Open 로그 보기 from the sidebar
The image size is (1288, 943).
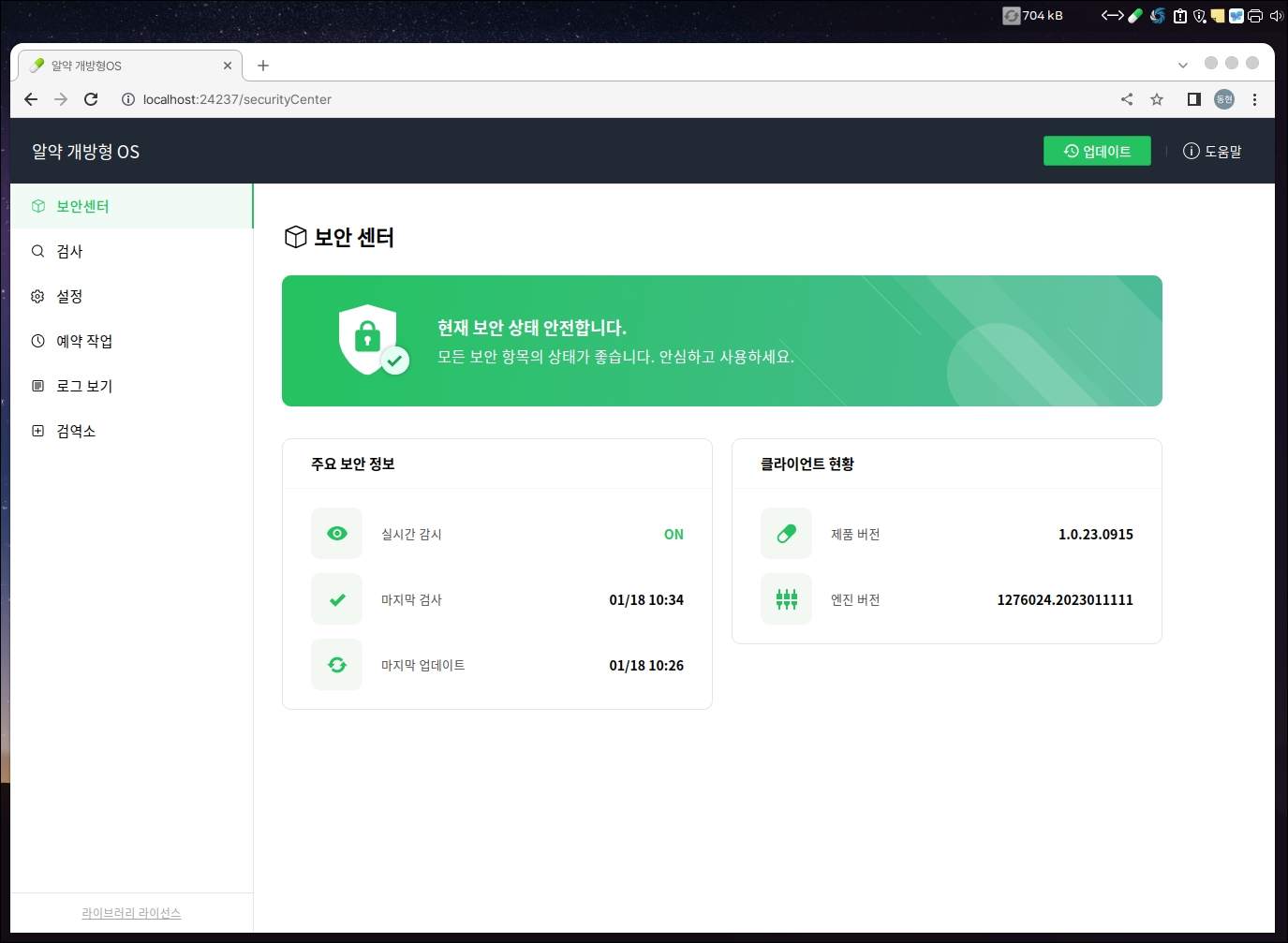84,386
